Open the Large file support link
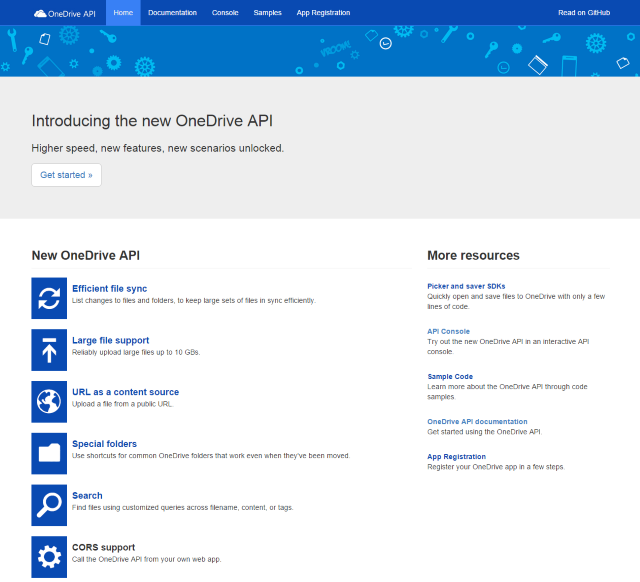640x582 pixels. pyautogui.click(x=111, y=340)
